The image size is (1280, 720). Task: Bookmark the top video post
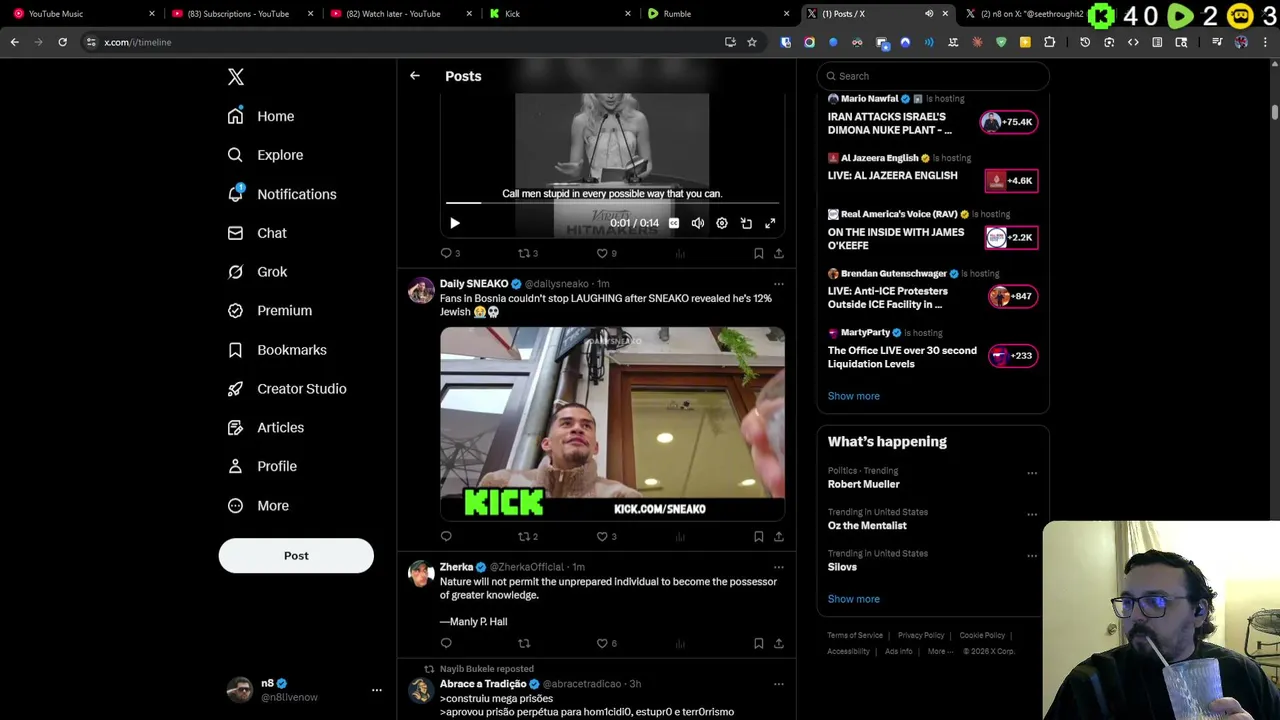point(759,253)
